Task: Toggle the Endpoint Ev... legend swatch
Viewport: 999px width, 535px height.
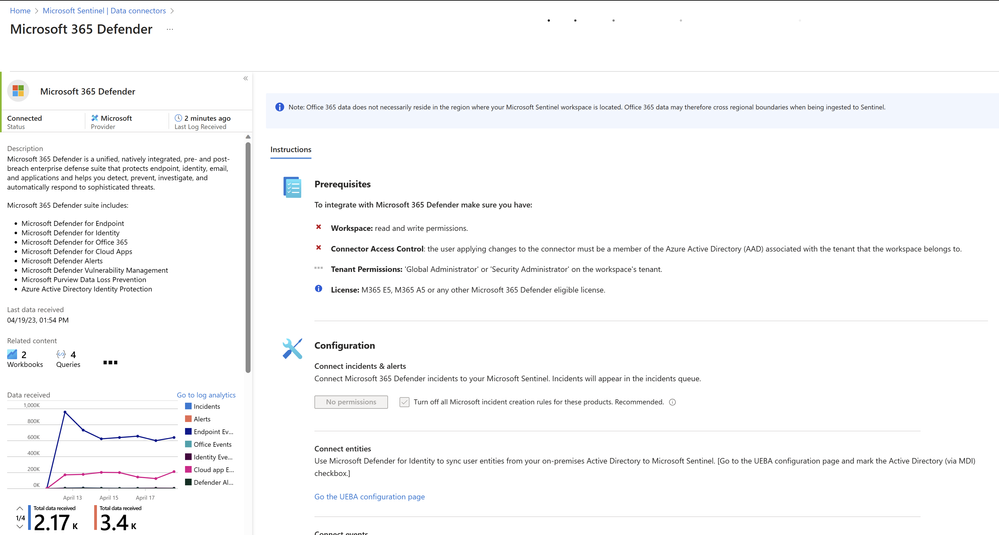Action: click(x=188, y=432)
